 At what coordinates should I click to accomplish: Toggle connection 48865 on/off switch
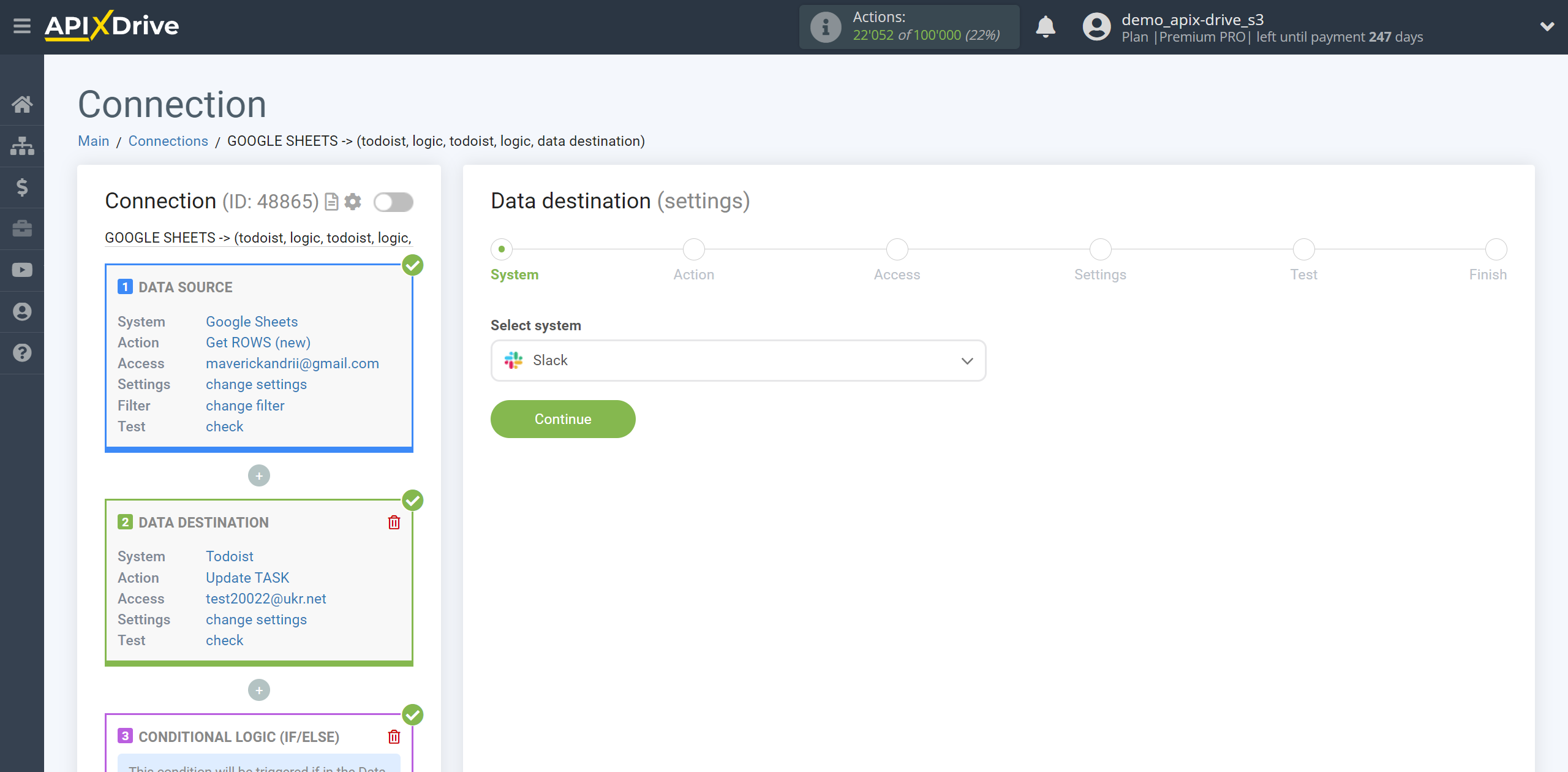tap(393, 202)
